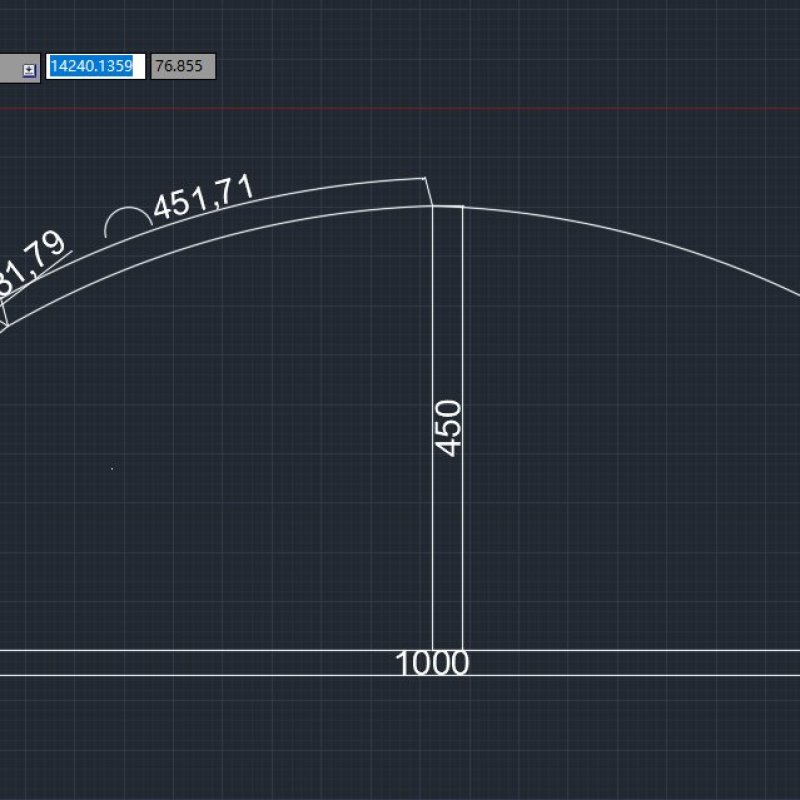Select the 450 vertical dimension text

[x=448, y=428]
